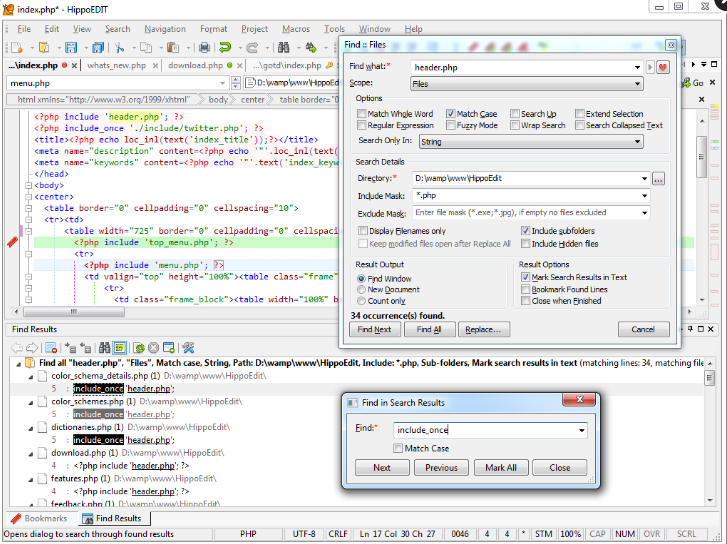Uncheck Include subfolders

coord(525,231)
